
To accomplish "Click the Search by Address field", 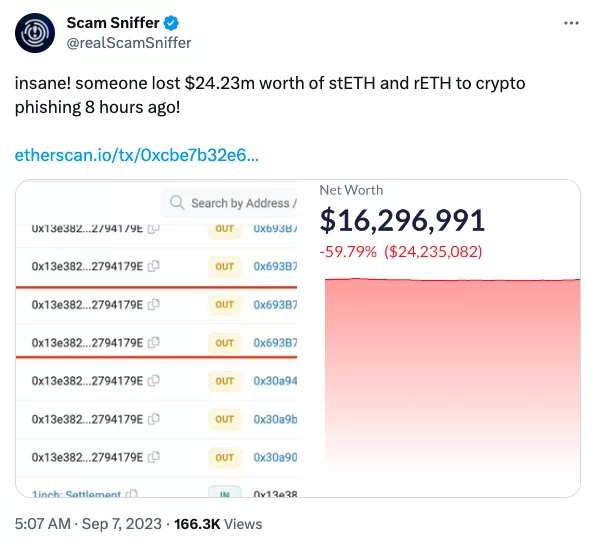I will coord(229,203).
